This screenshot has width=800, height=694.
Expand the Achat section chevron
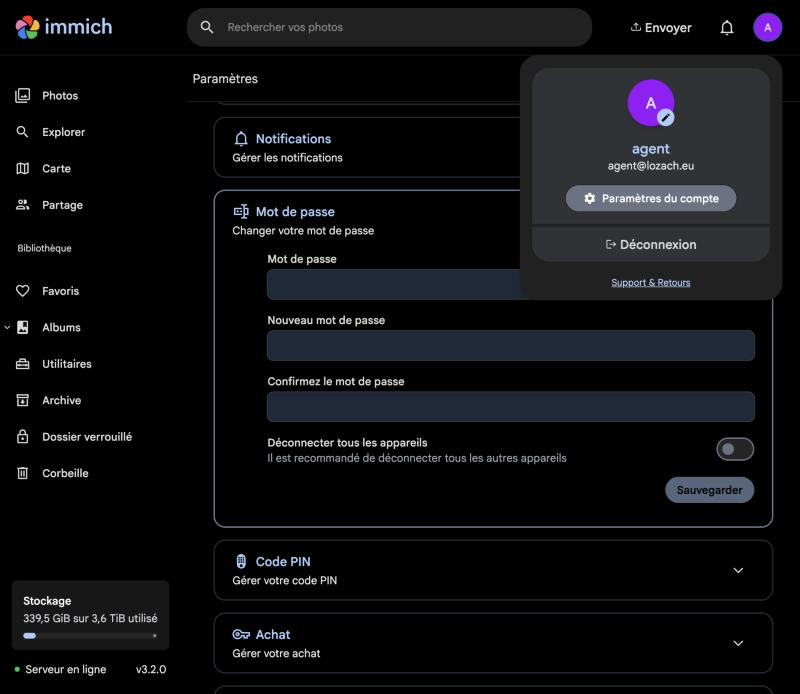[x=738, y=643]
